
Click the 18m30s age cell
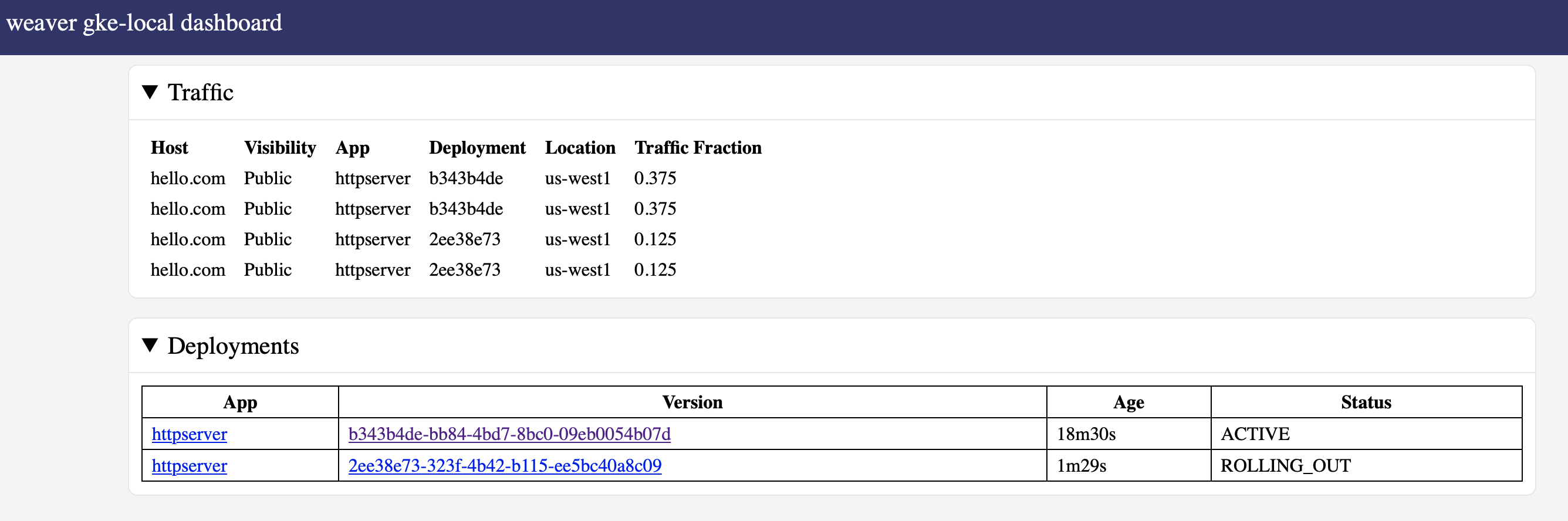pos(1128,434)
